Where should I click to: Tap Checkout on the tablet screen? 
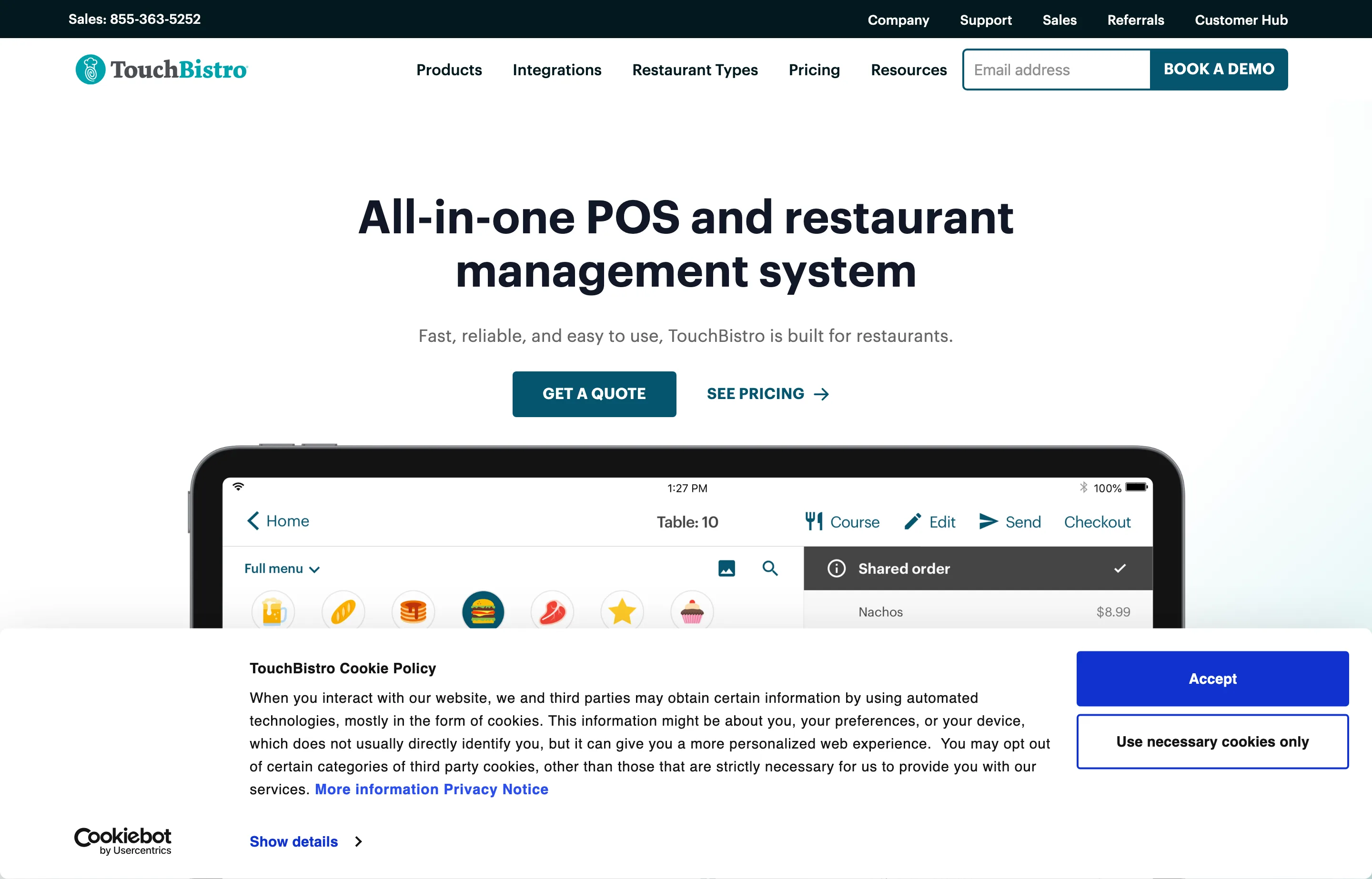[x=1098, y=522]
